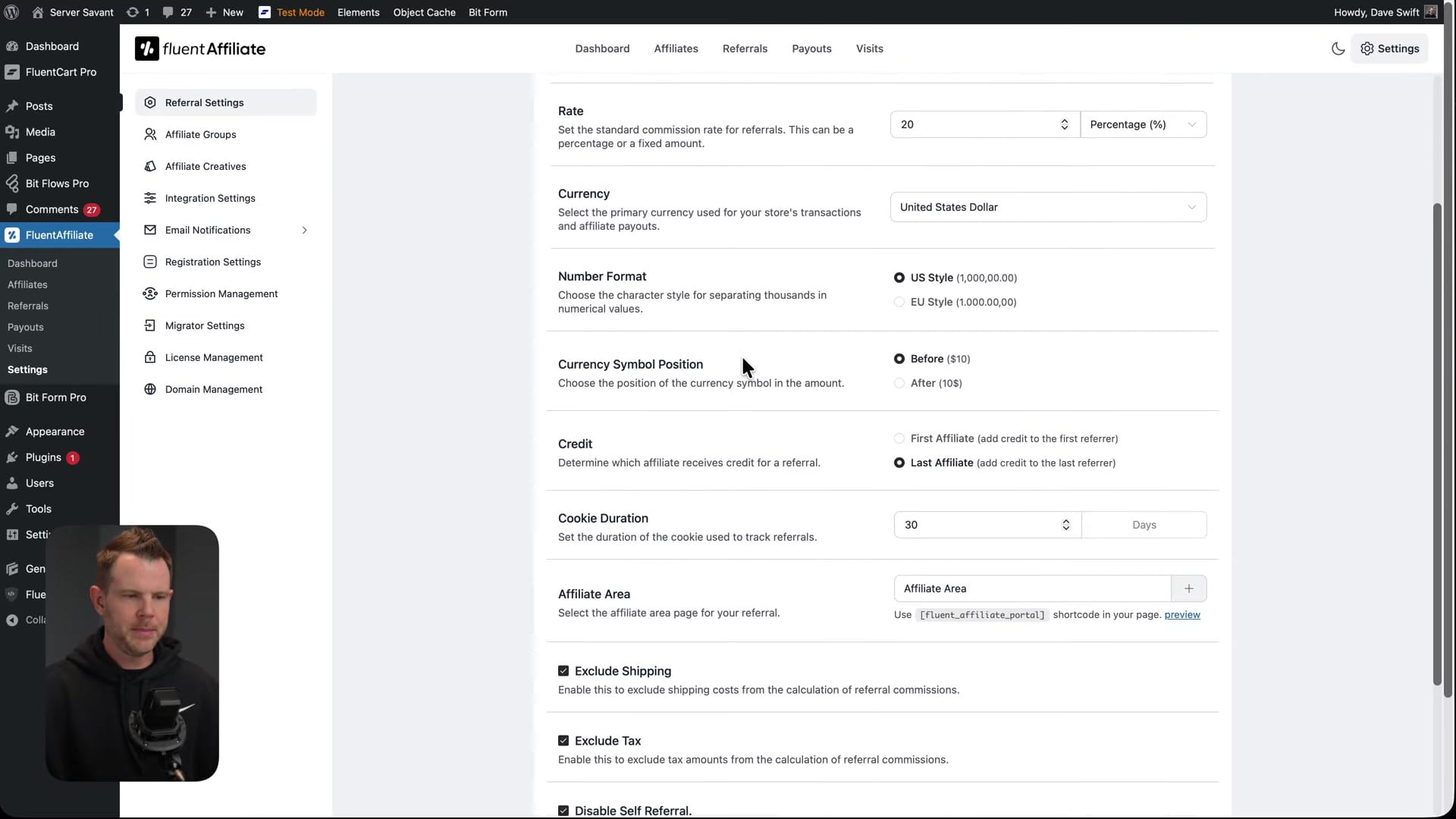Screen dimensions: 1456x819
Task: Click the Email Notifications envelope icon
Action: pos(150,230)
